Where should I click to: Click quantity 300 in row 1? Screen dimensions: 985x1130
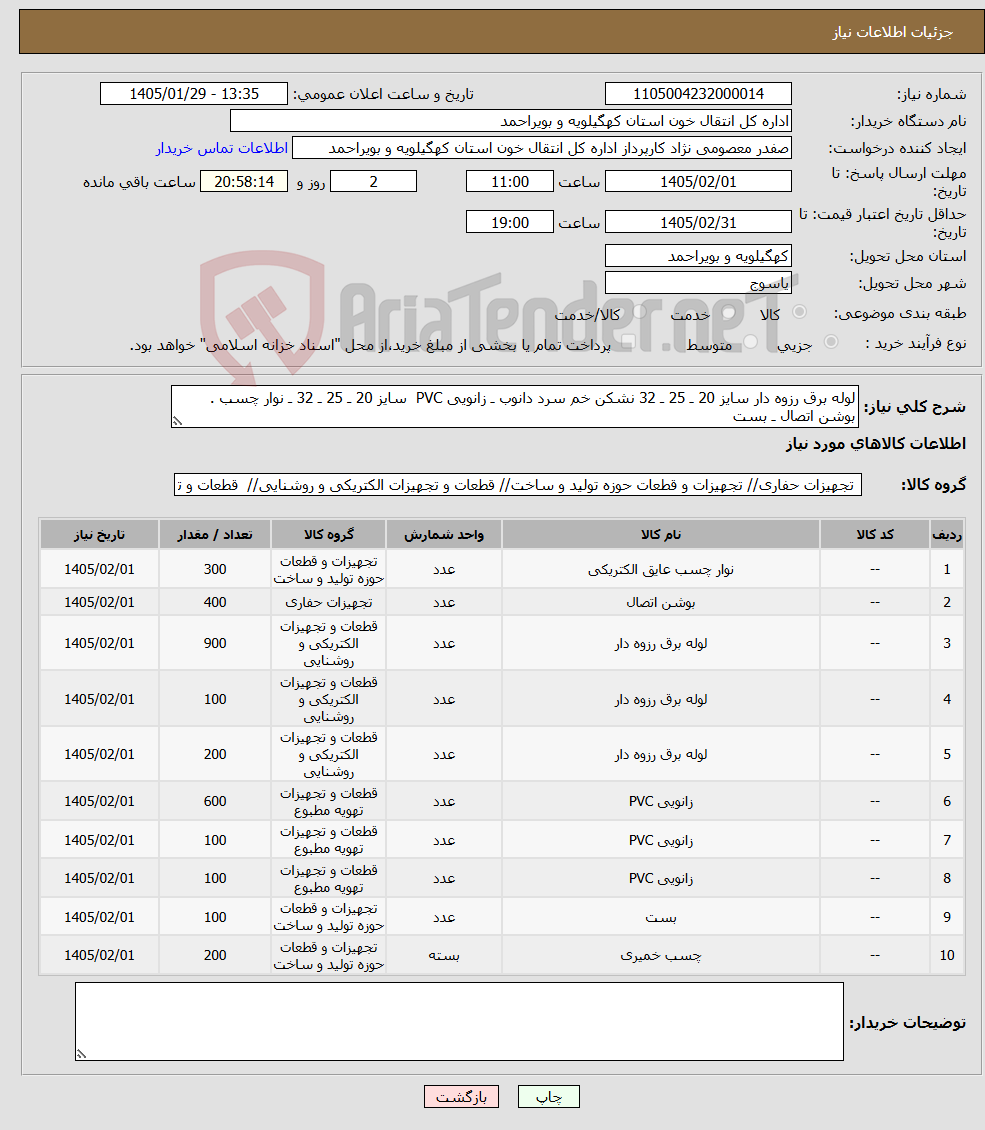click(x=215, y=569)
